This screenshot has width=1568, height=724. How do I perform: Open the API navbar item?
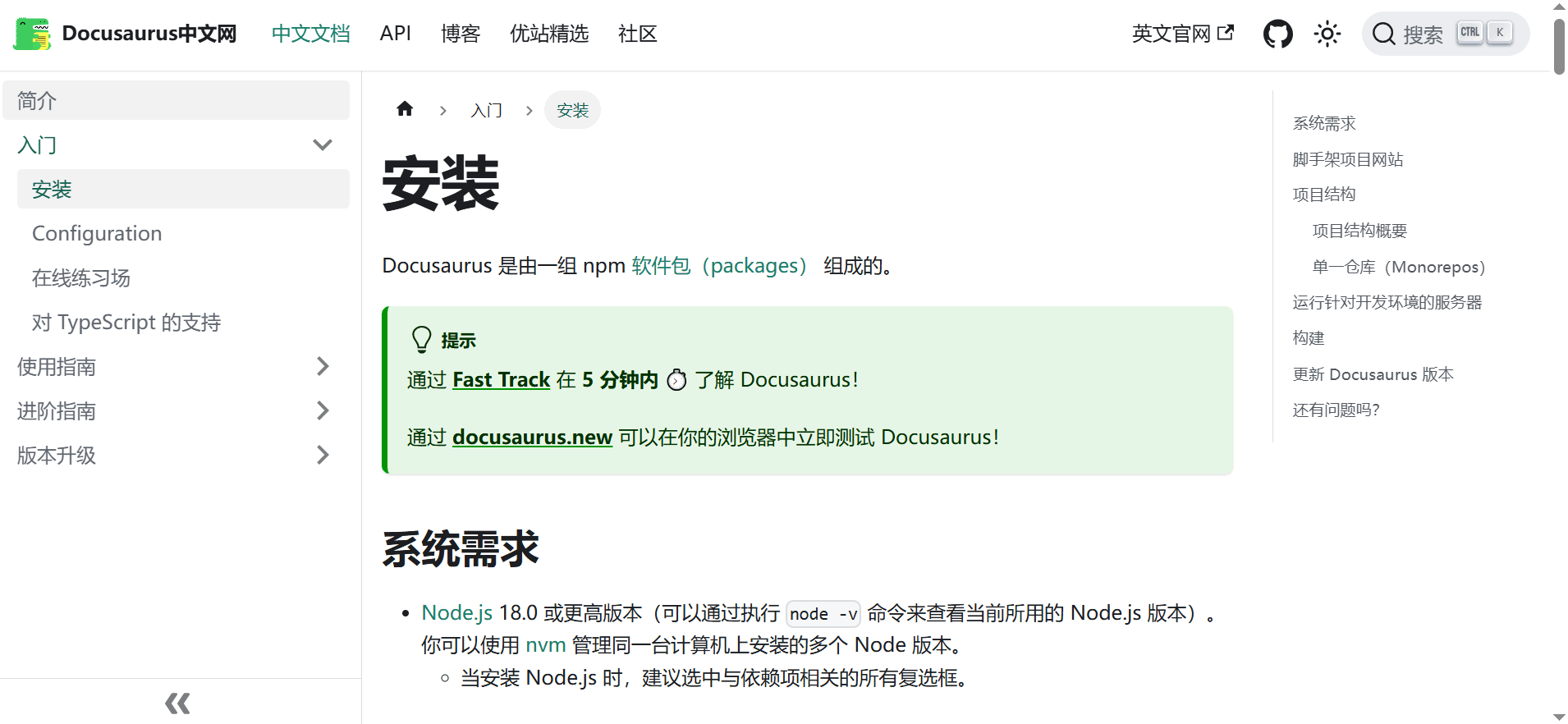pos(395,34)
